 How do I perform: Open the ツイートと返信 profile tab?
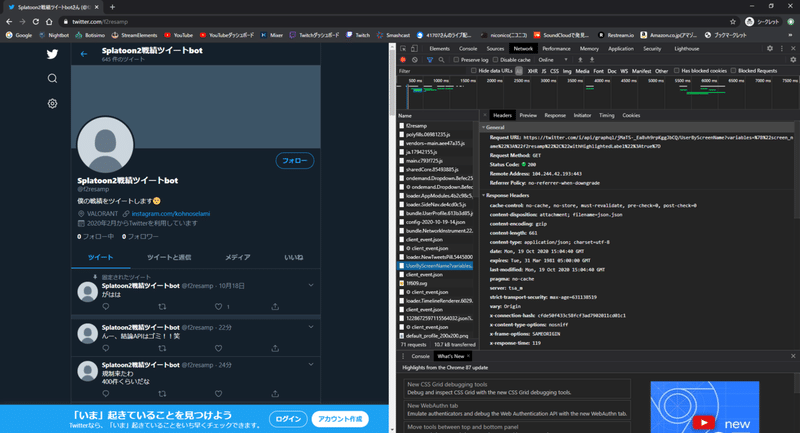[169, 258]
